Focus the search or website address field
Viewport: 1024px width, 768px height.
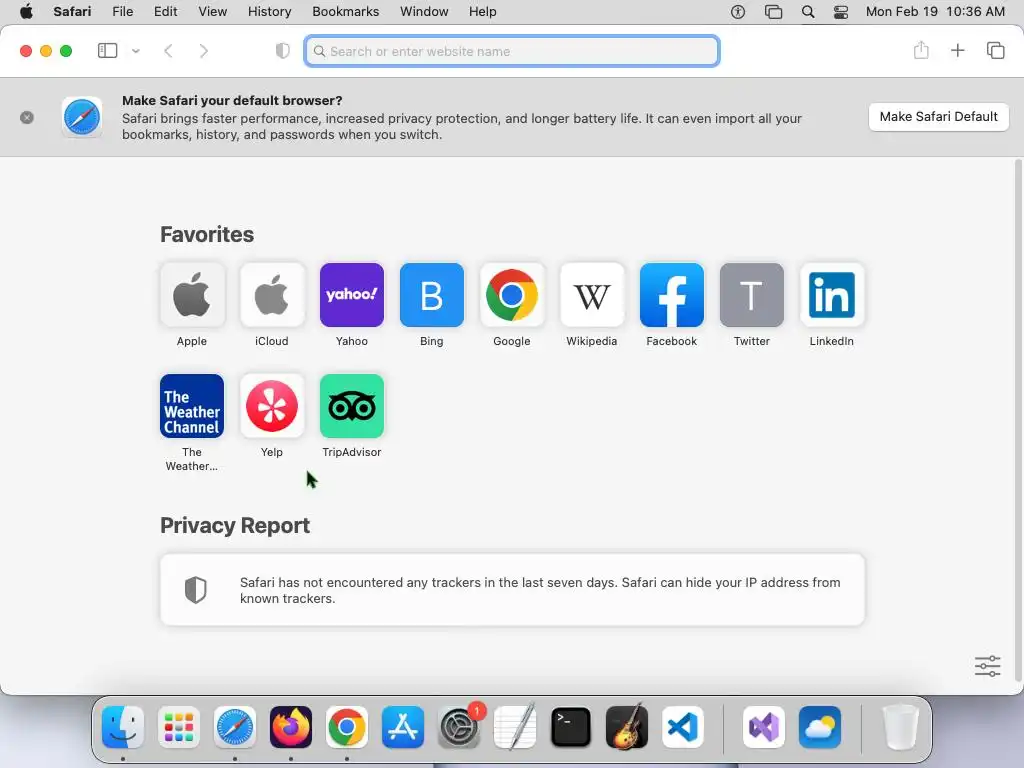[512, 51]
